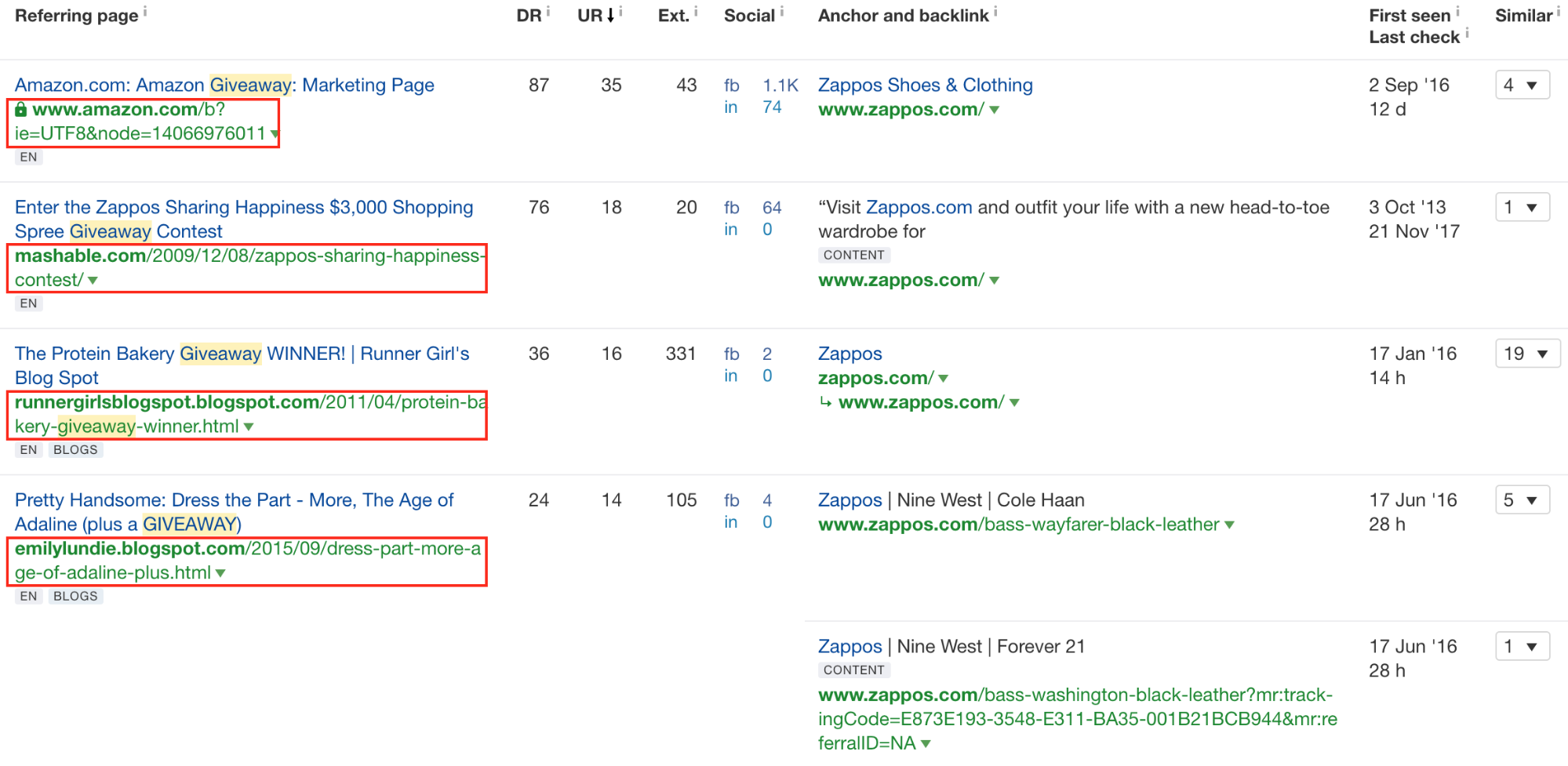Open Zappos Sharing Happiness contest title link
Screen dimensions: 1568x766
244,219
